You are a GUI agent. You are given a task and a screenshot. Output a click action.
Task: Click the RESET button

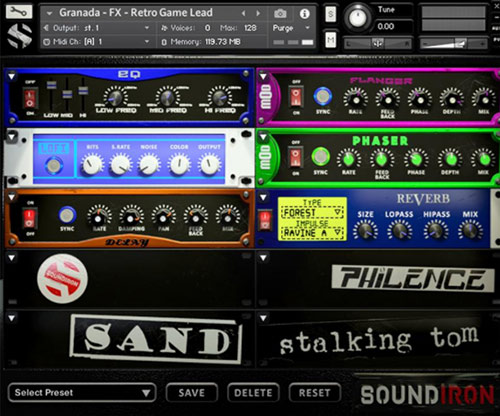click(315, 393)
